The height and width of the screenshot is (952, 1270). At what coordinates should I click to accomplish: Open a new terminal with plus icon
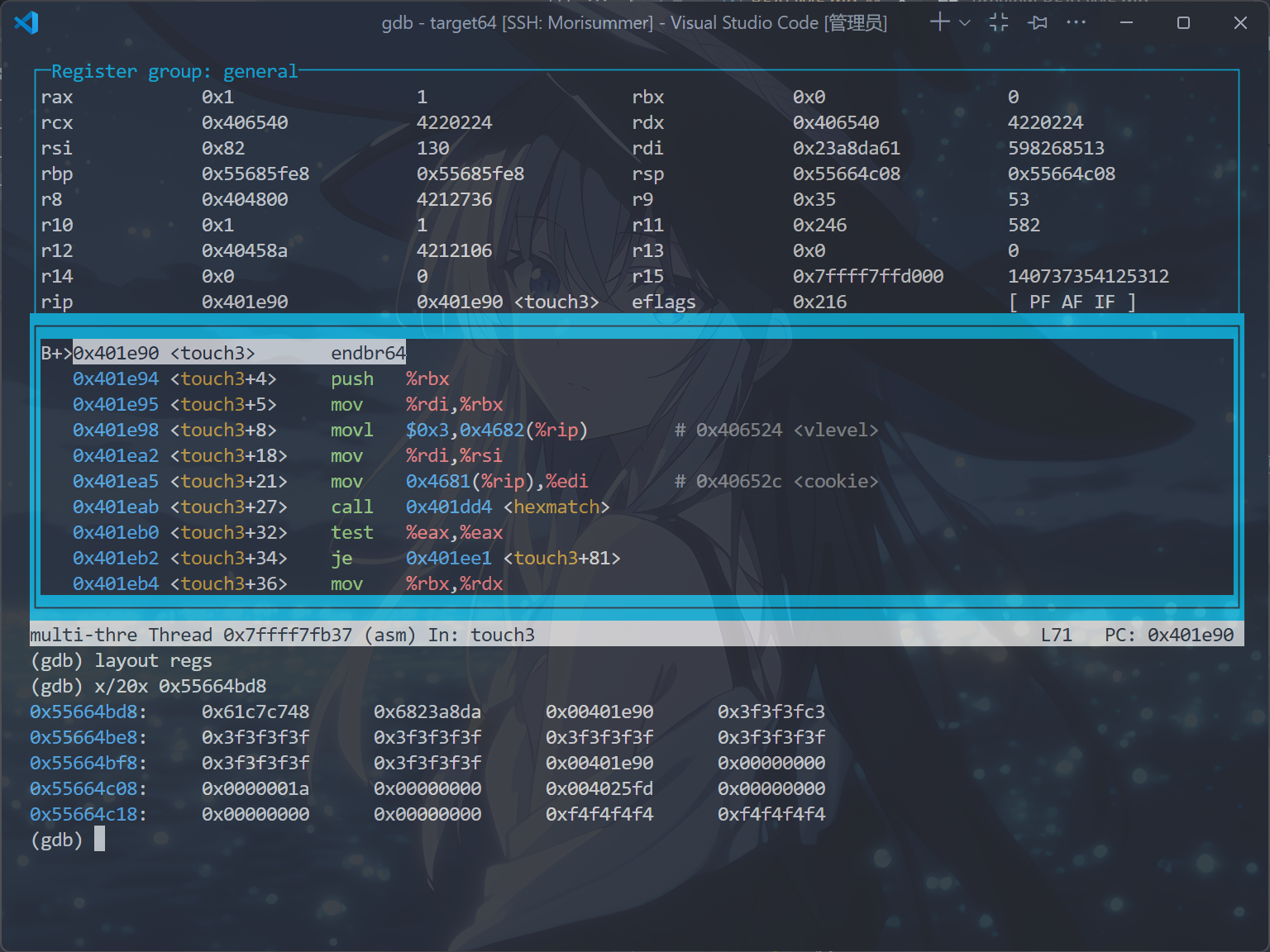tap(939, 22)
